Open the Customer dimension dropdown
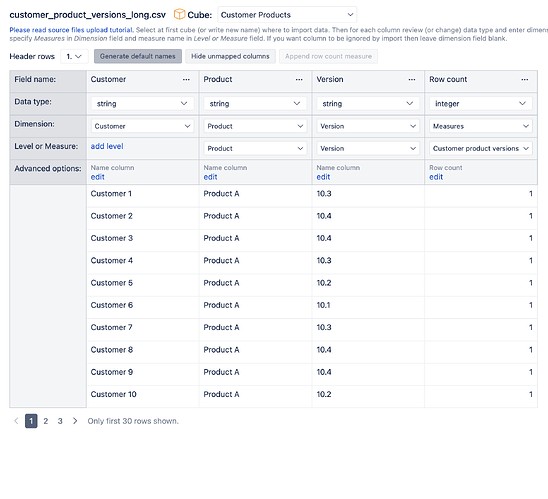The width and height of the screenshot is (548, 499). (x=143, y=126)
